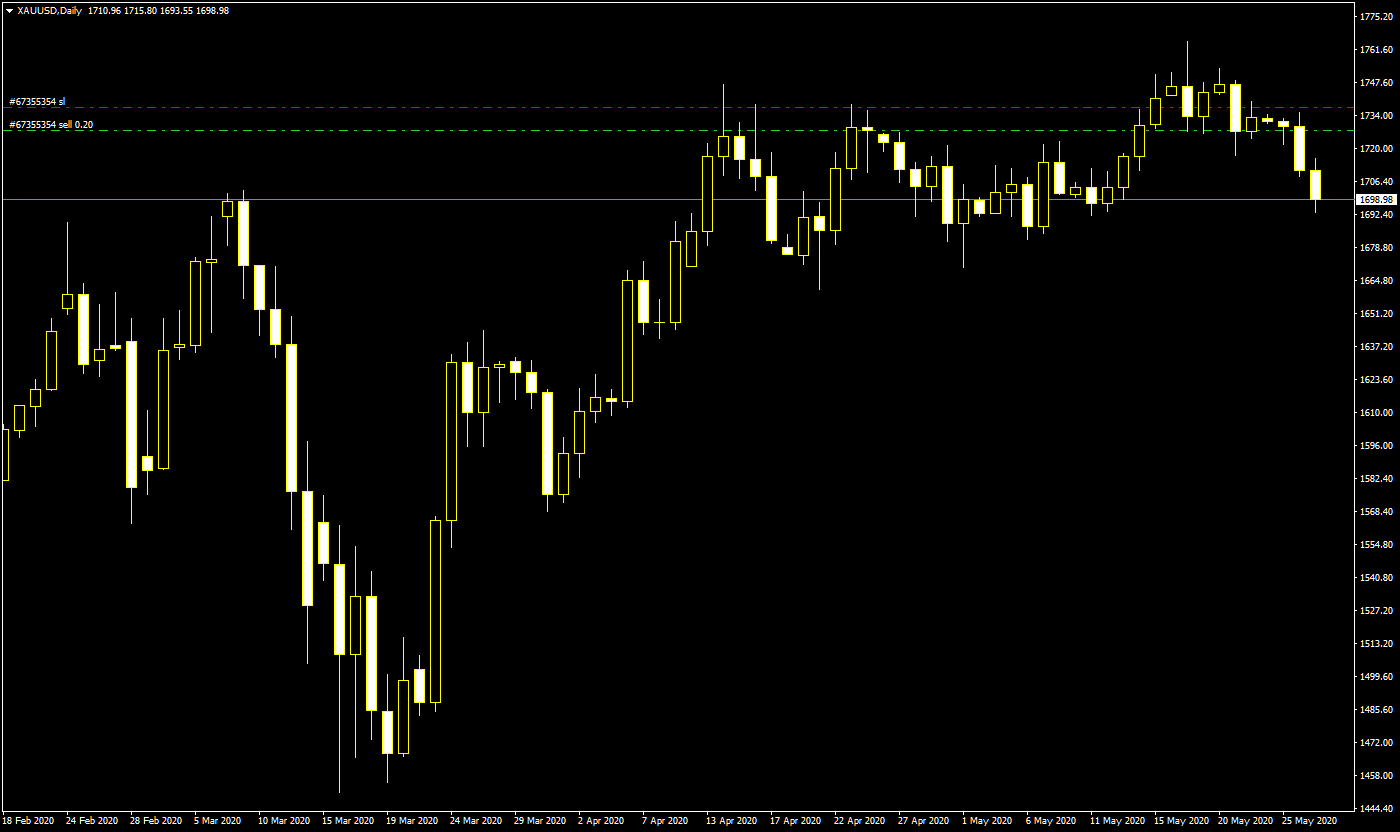Viewport: 1400px width, 832px height.
Task: Click the current price tag 1698.98 on axis
Action: click(1377, 200)
